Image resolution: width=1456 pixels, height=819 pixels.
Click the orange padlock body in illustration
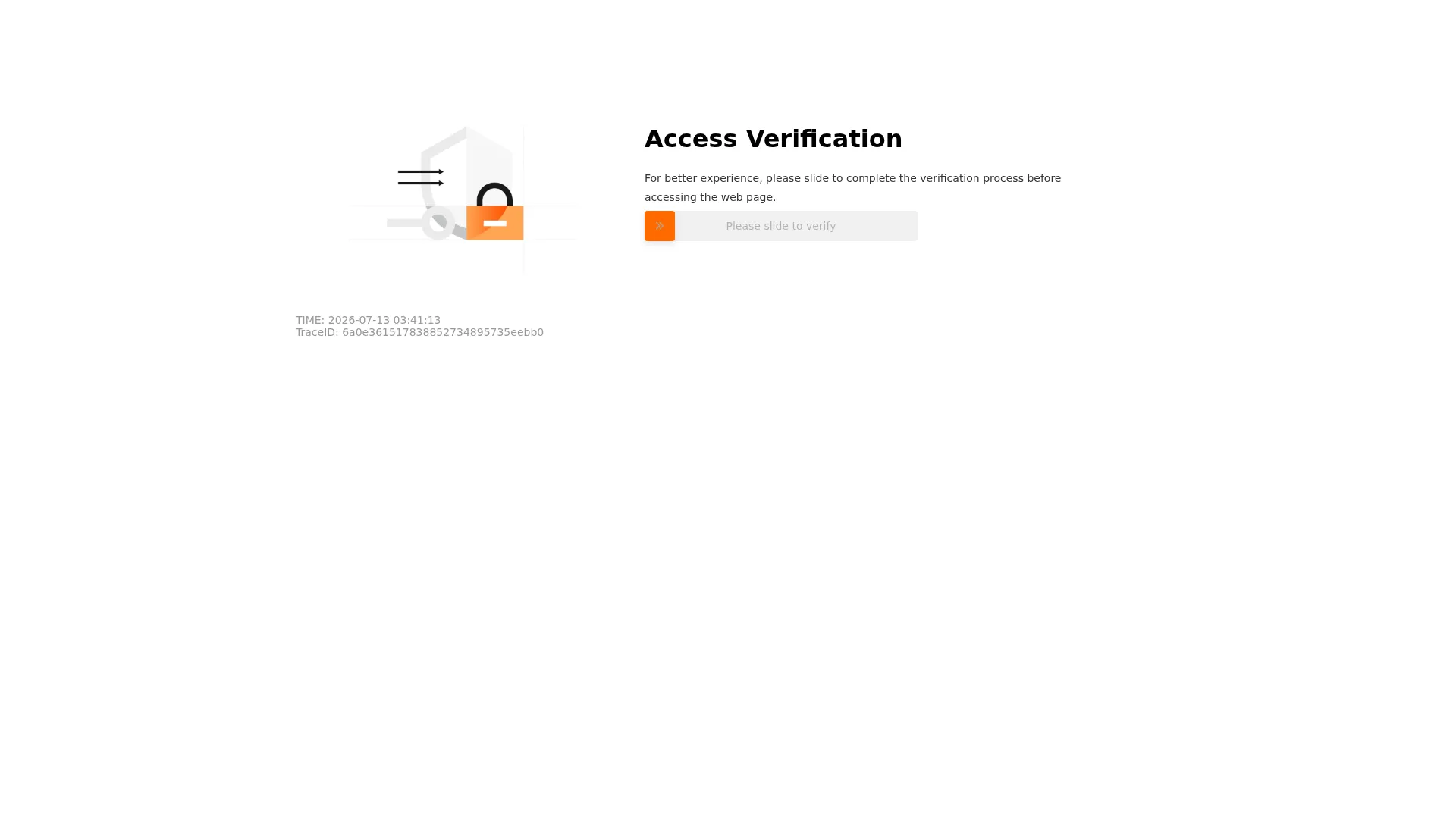tap(495, 223)
